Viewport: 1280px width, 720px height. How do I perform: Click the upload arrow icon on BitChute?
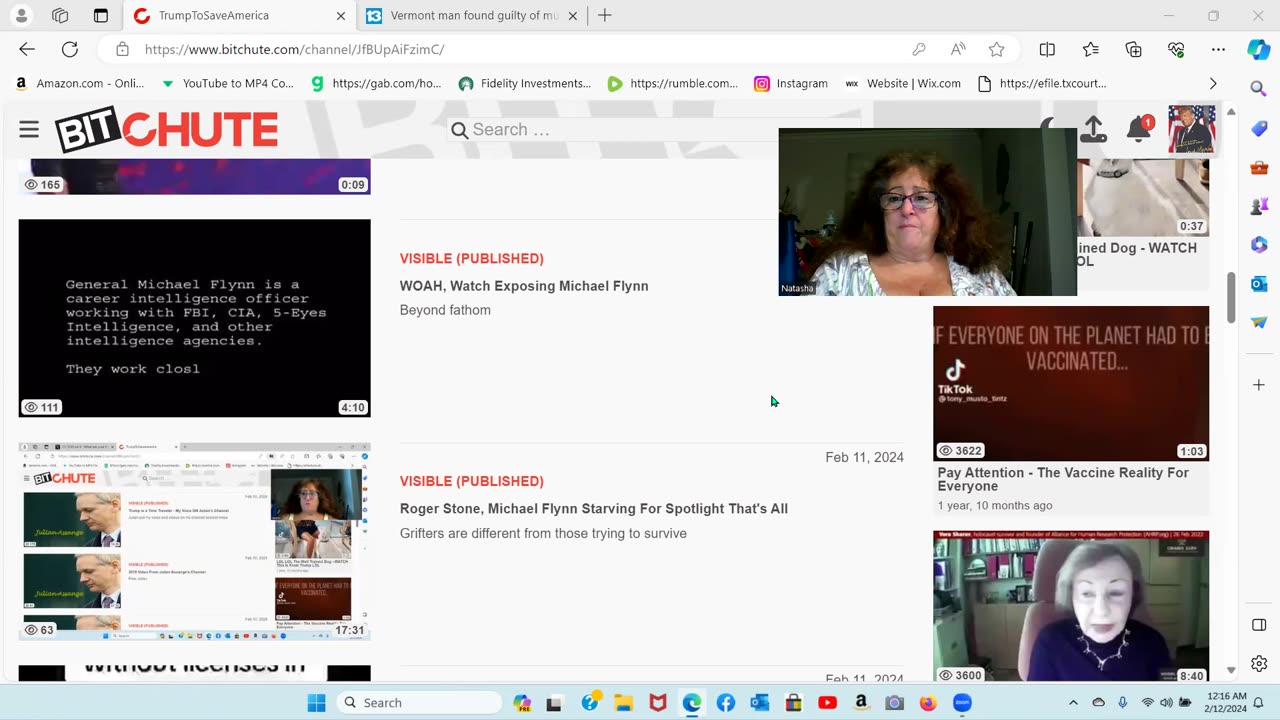point(1093,129)
